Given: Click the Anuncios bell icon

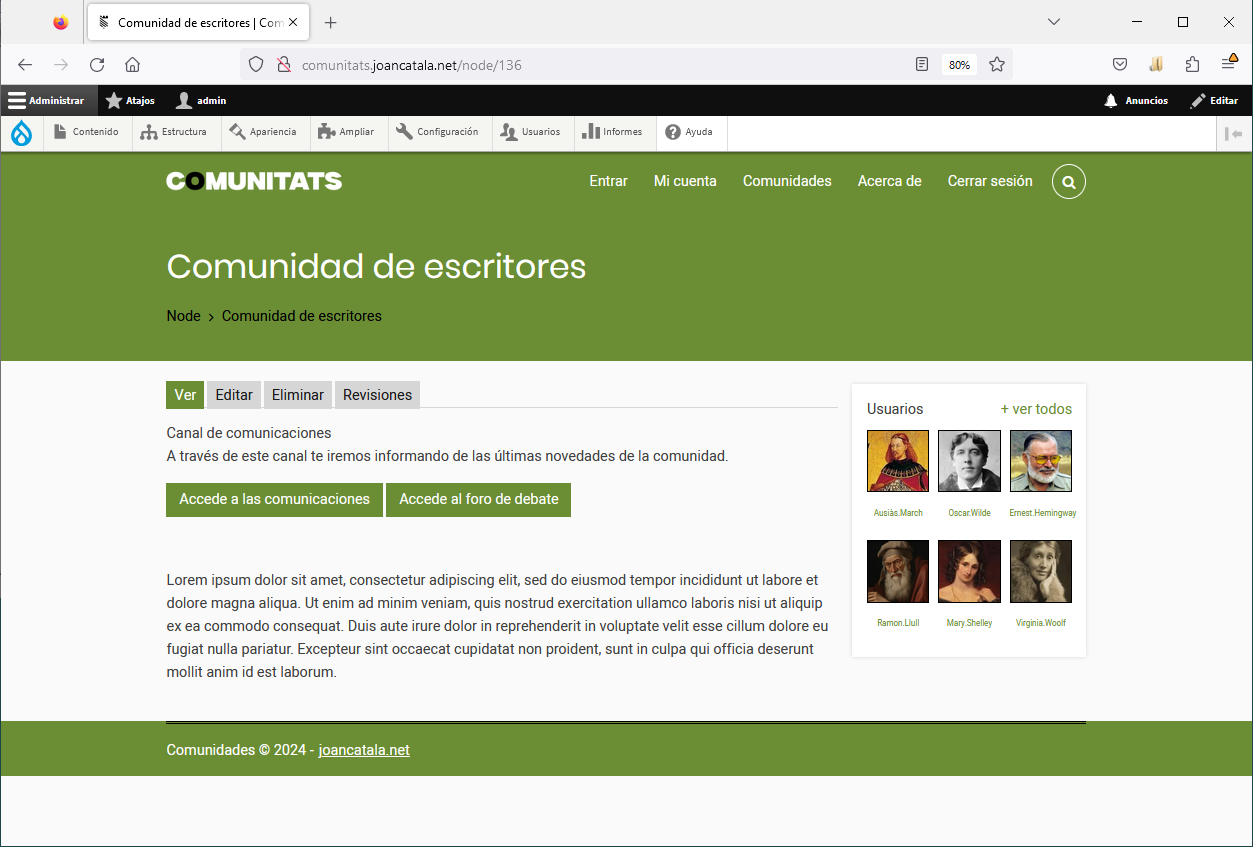Looking at the screenshot, I should tap(1111, 101).
